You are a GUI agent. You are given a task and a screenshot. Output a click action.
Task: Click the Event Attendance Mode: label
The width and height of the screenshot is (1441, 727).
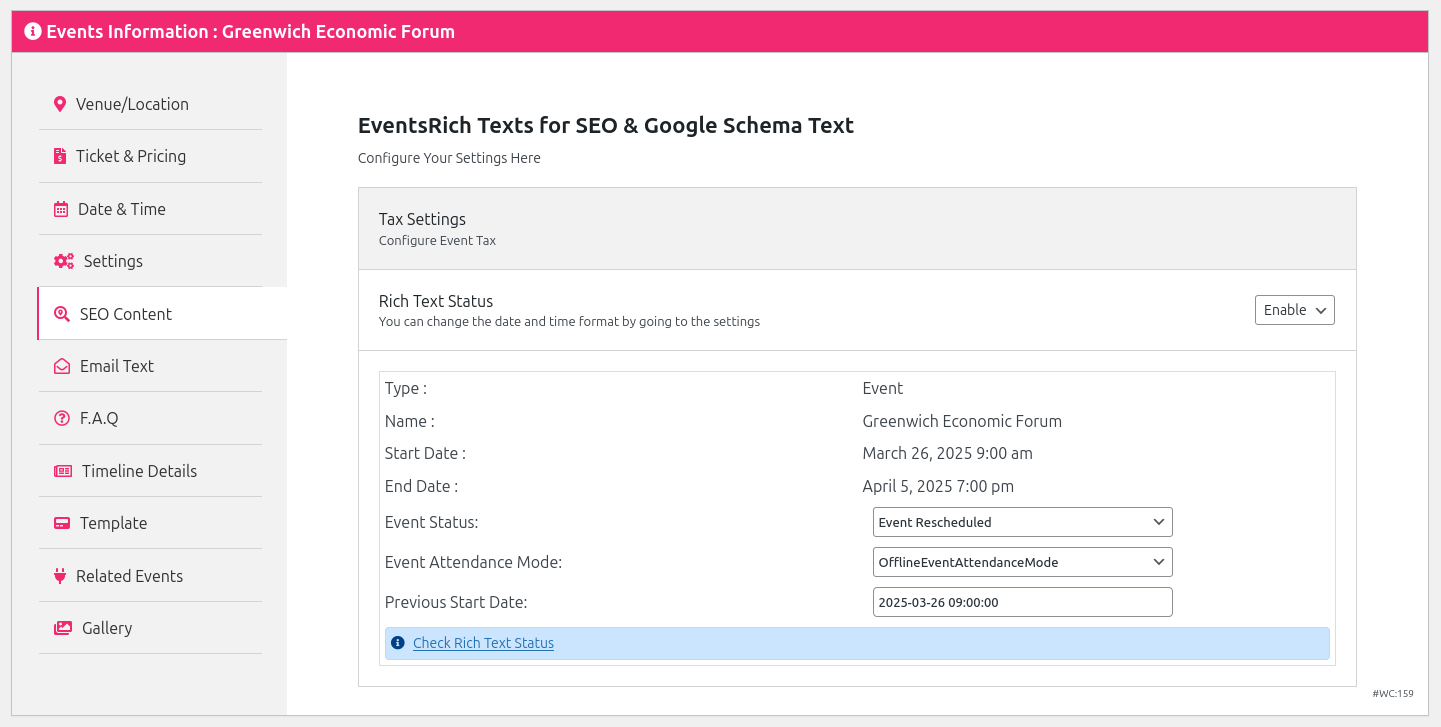[473, 562]
